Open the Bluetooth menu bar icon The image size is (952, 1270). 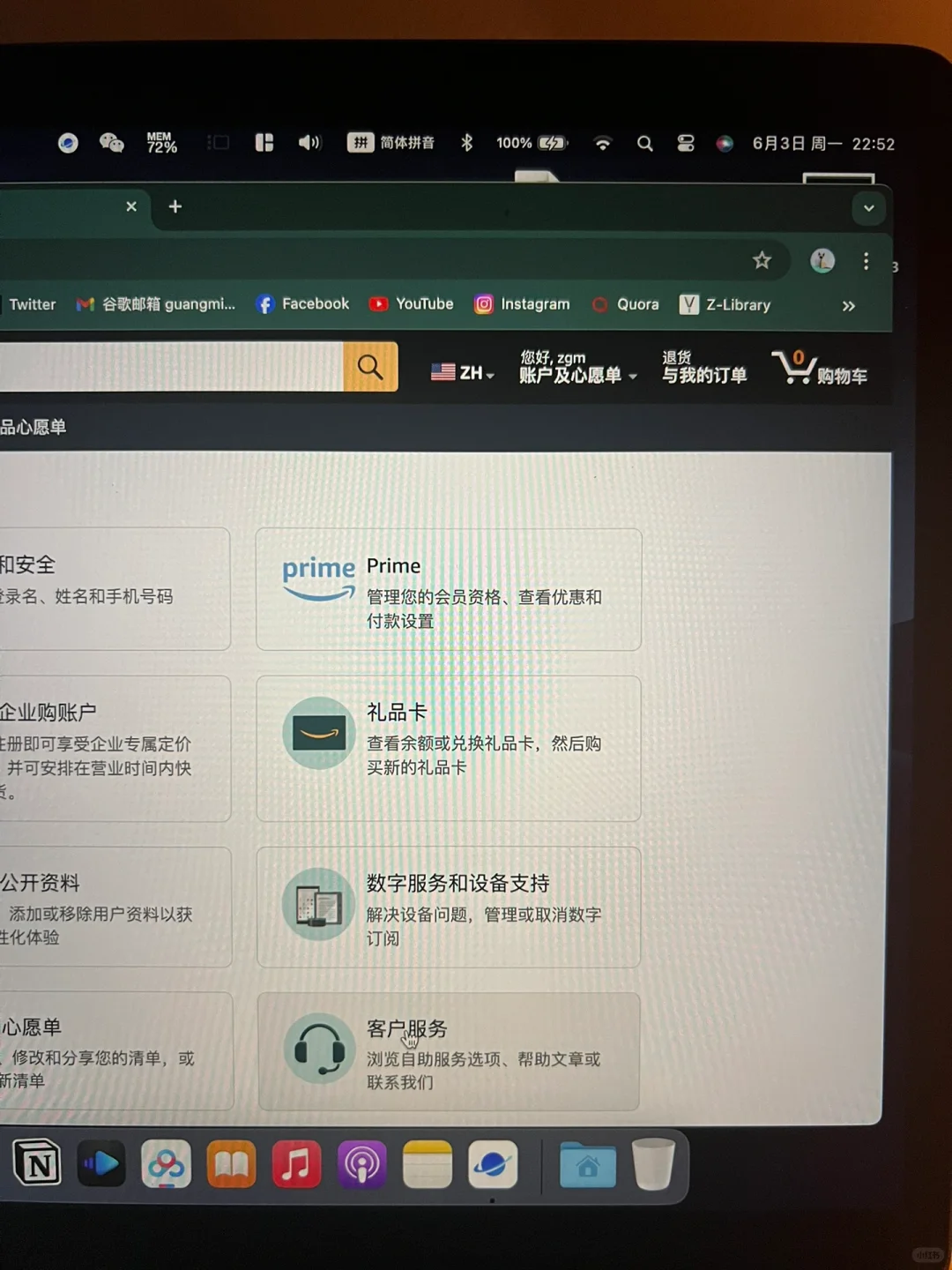click(x=466, y=142)
